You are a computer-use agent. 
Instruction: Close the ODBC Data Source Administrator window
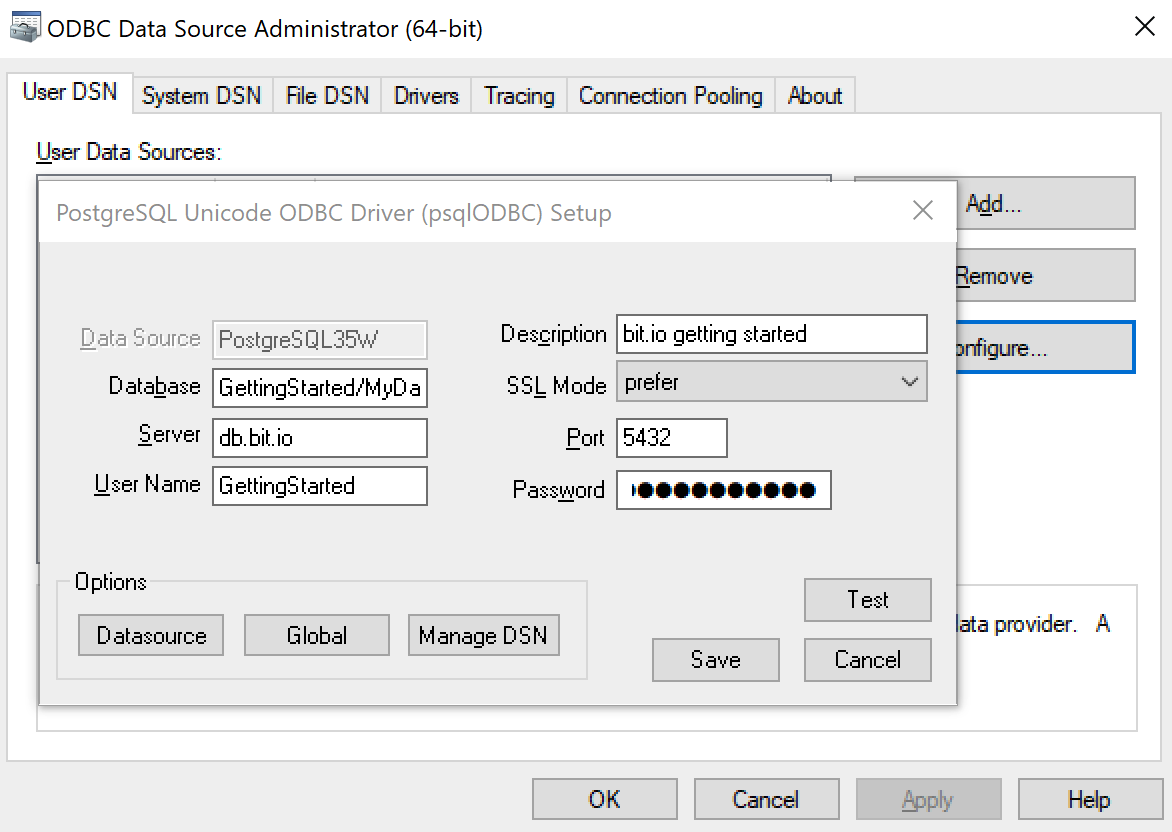[1144, 27]
